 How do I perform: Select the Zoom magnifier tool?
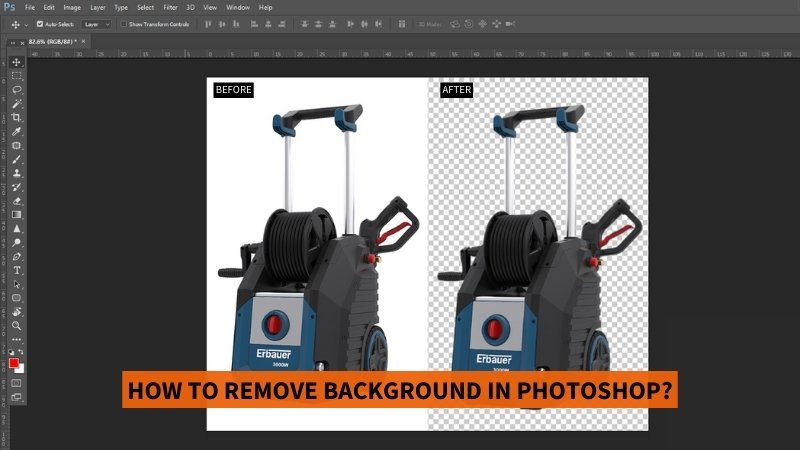(x=16, y=326)
